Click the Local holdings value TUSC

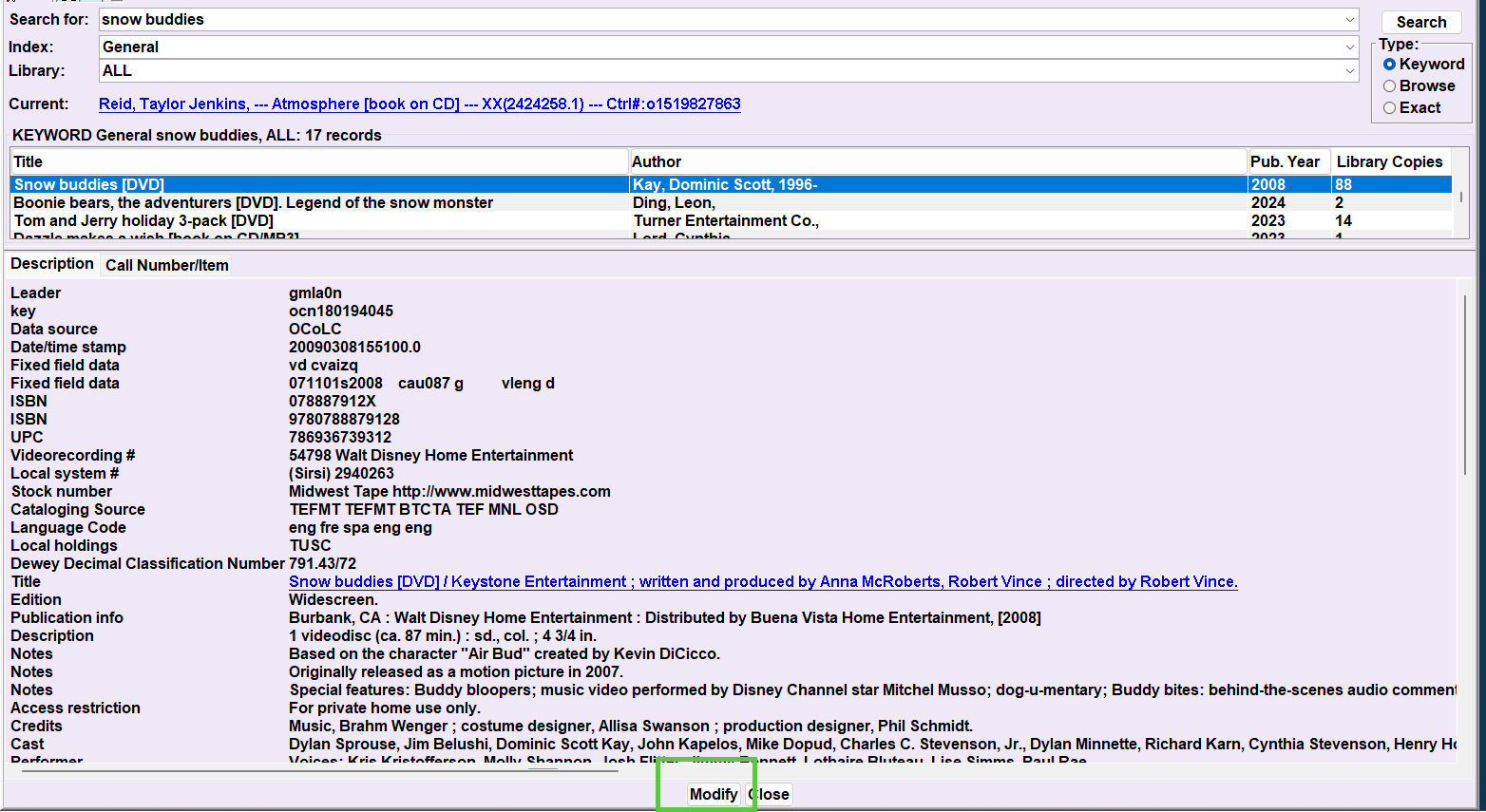(x=311, y=545)
